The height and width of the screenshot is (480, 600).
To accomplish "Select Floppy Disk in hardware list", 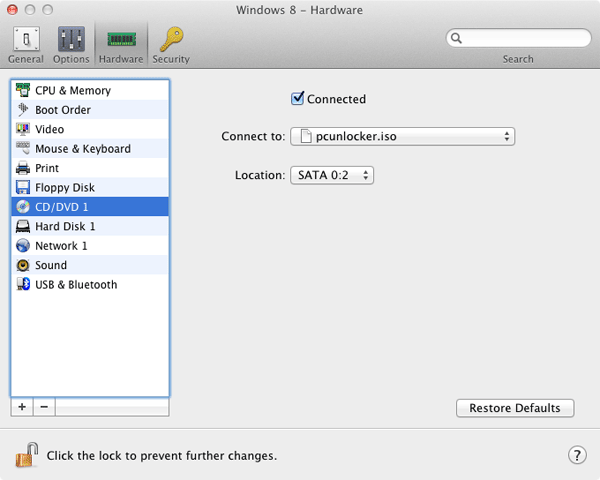I will click(x=90, y=188).
